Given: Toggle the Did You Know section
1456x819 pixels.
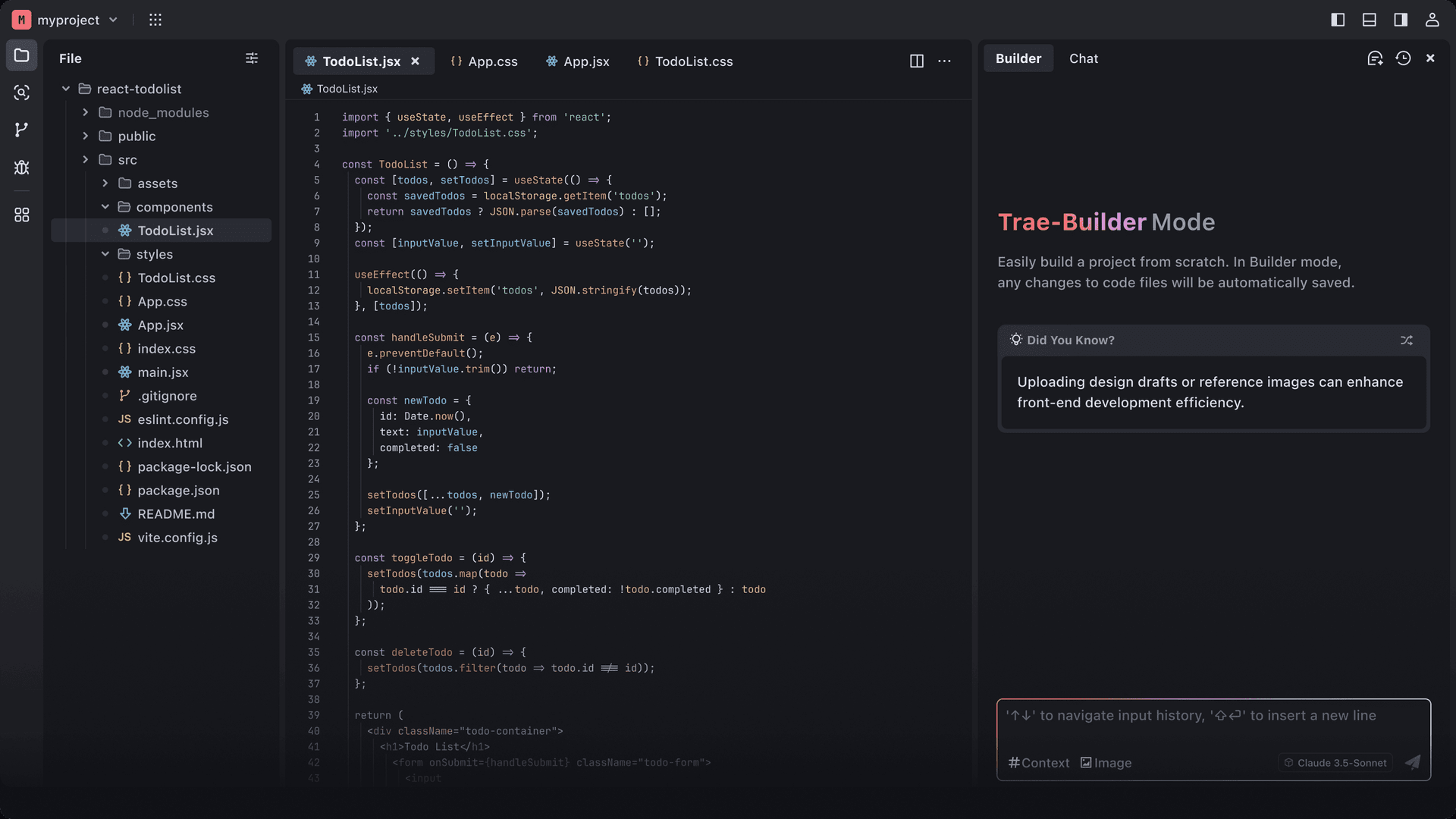Looking at the screenshot, I should click(1407, 340).
